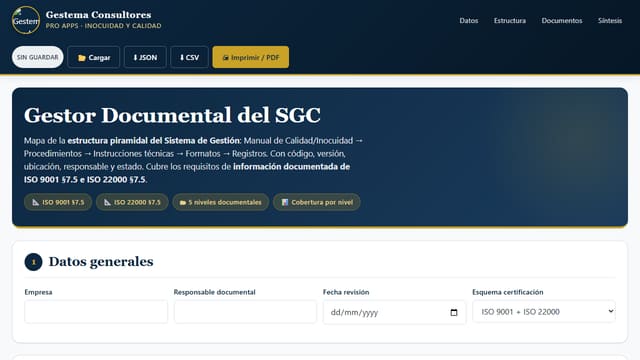Open Documentos navigation link
The height and width of the screenshot is (360, 640).
click(x=562, y=20)
